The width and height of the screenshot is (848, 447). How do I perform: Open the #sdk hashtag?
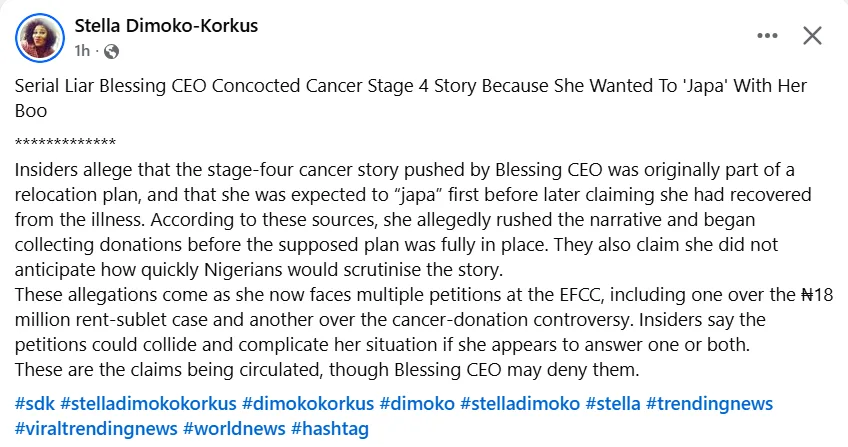click(x=35, y=404)
